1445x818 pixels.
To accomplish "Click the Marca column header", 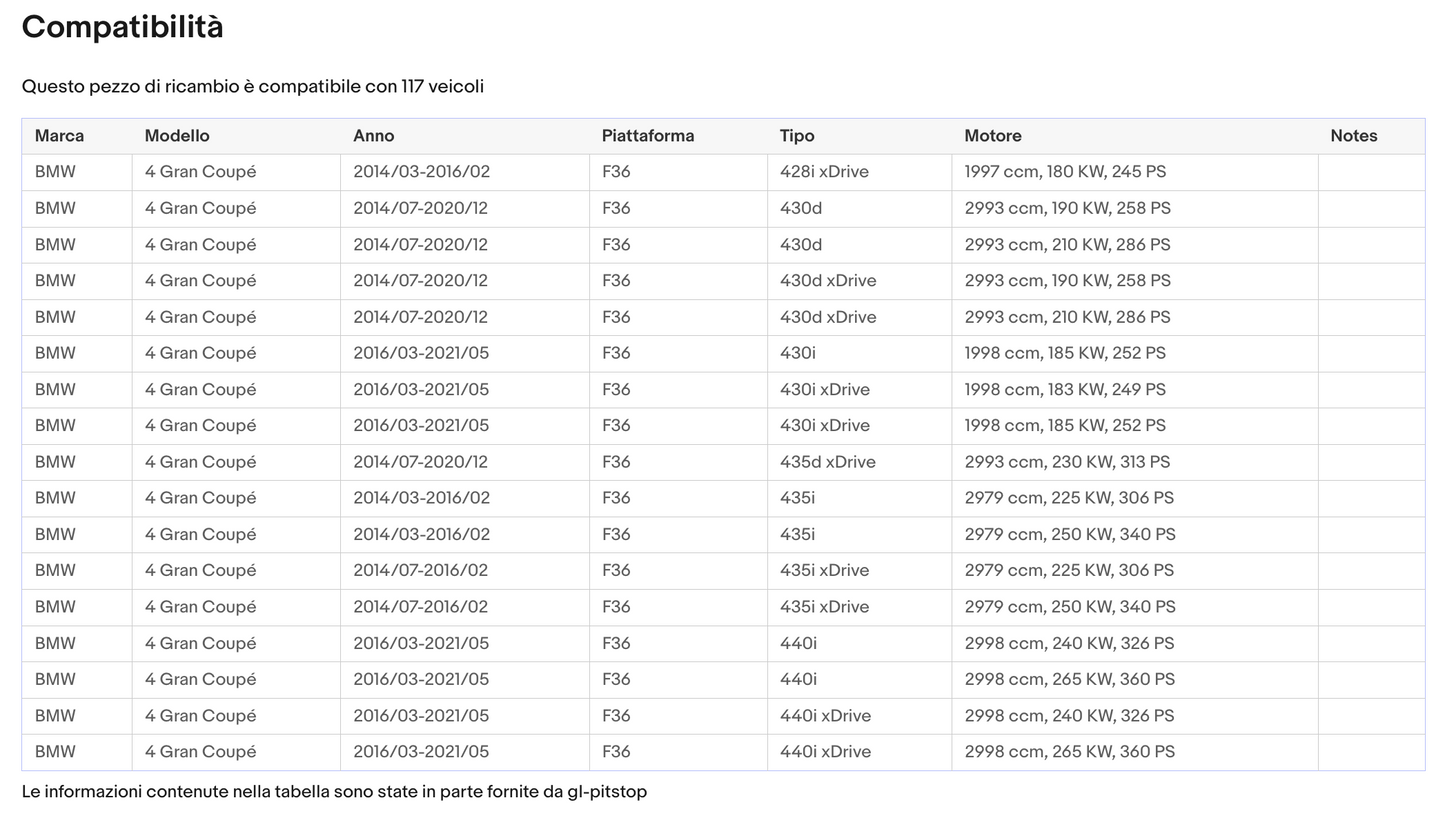I will (x=59, y=136).
